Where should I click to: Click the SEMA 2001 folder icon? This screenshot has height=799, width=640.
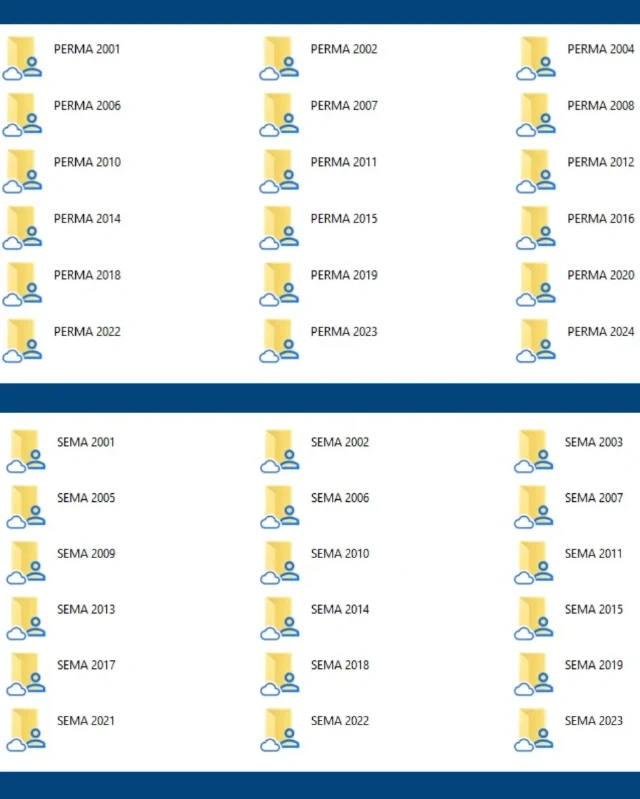(x=26, y=450)
